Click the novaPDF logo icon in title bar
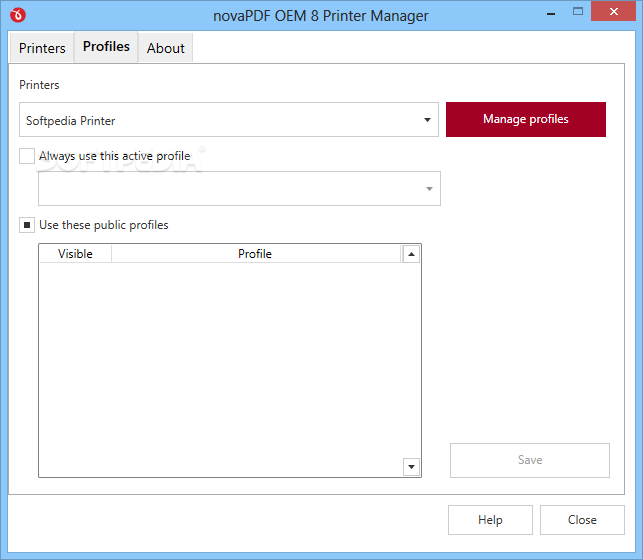The height and width of the screenshot is (560, 643). [18, 15]
